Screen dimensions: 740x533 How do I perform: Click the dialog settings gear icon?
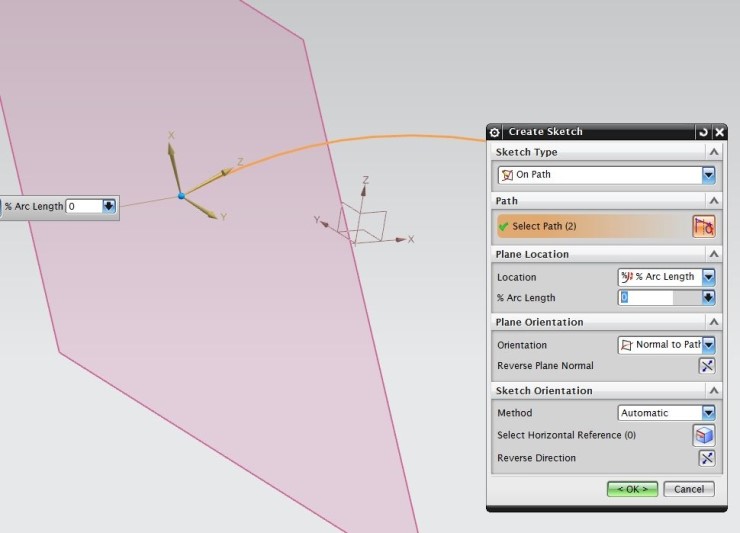click(495, 132)
